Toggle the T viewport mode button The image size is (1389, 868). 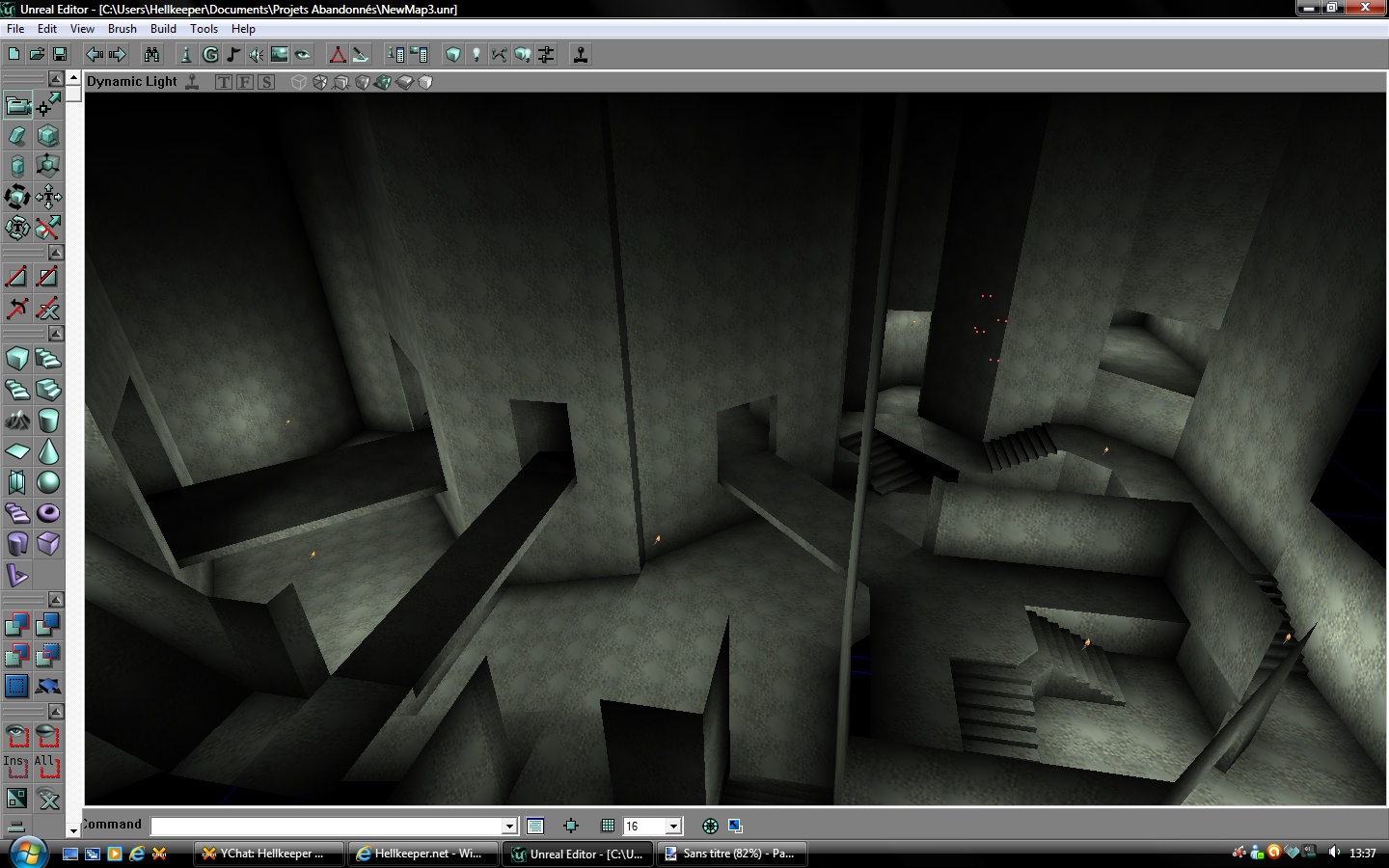click(224, 82)
